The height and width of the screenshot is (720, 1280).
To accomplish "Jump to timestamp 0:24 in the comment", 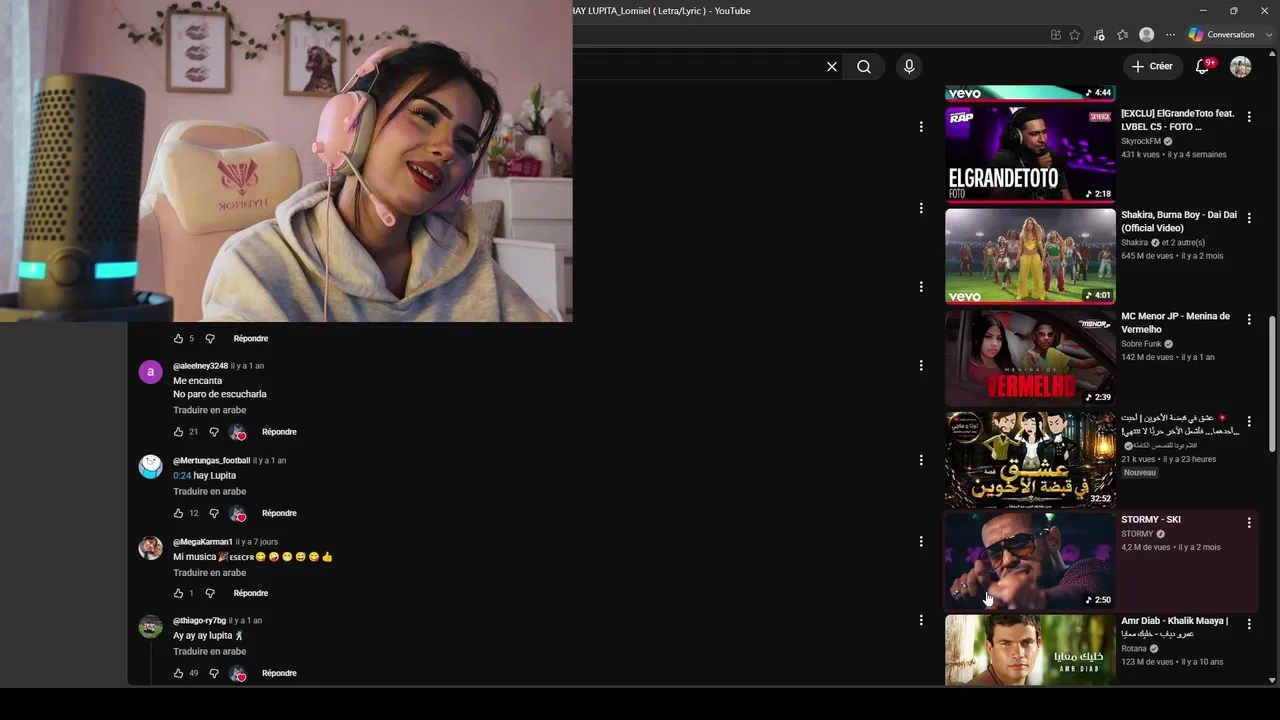I will (x=181, y=476).
